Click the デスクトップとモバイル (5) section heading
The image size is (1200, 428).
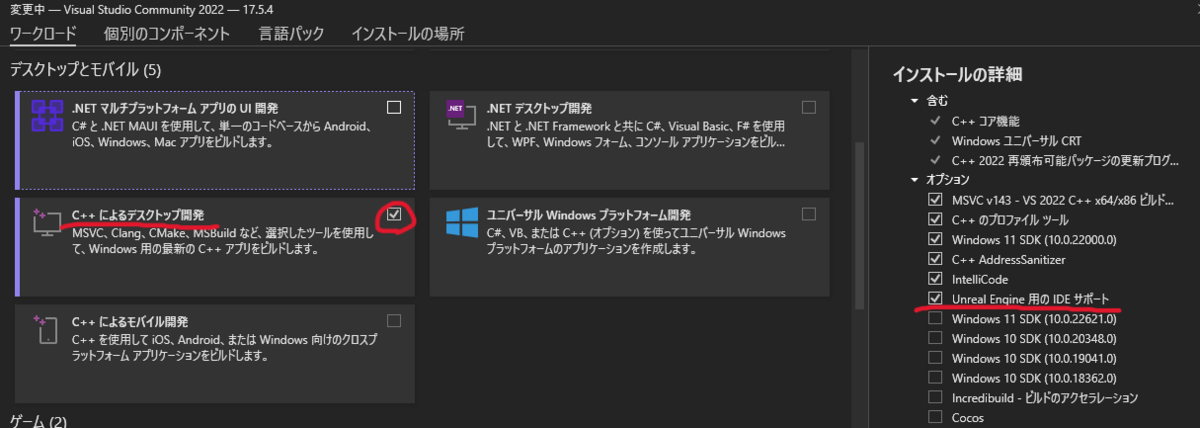click(x=85, y=70)
